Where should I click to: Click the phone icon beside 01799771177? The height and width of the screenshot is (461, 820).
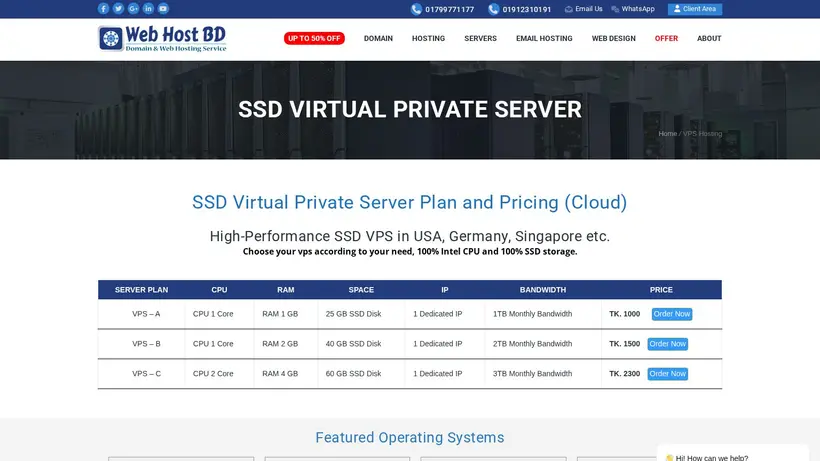coord(416,9)
